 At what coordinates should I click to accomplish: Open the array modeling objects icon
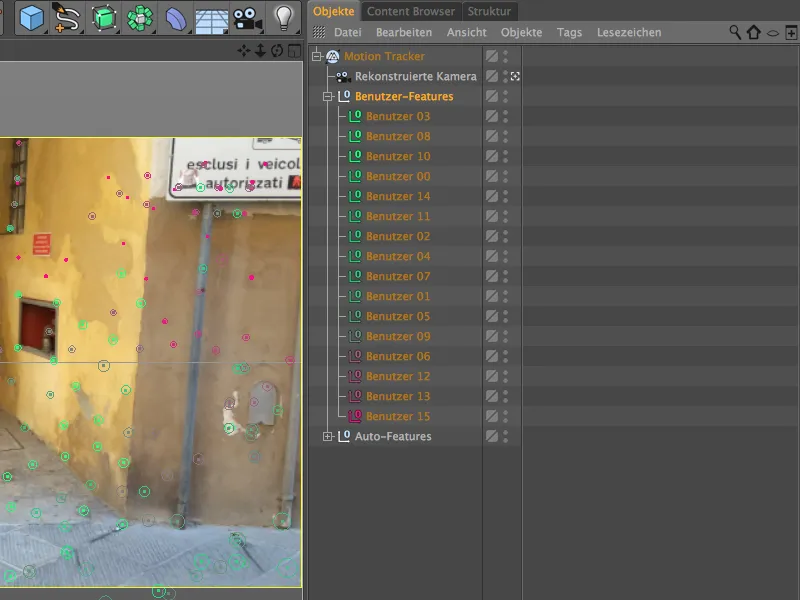[140, 18]
